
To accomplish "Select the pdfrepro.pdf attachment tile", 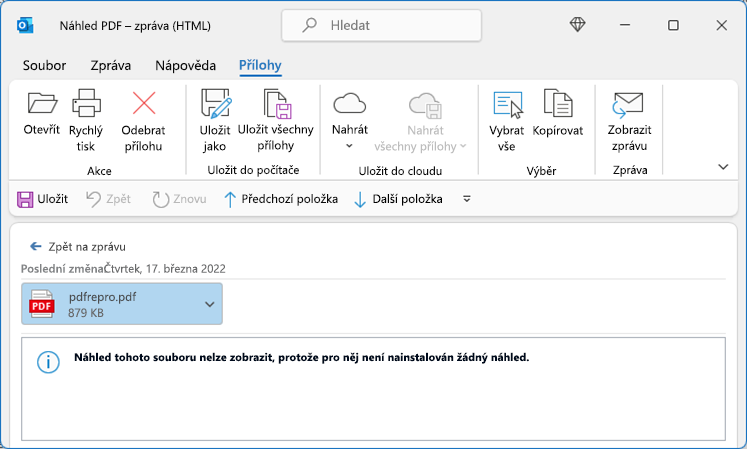I will coord(122,304).
